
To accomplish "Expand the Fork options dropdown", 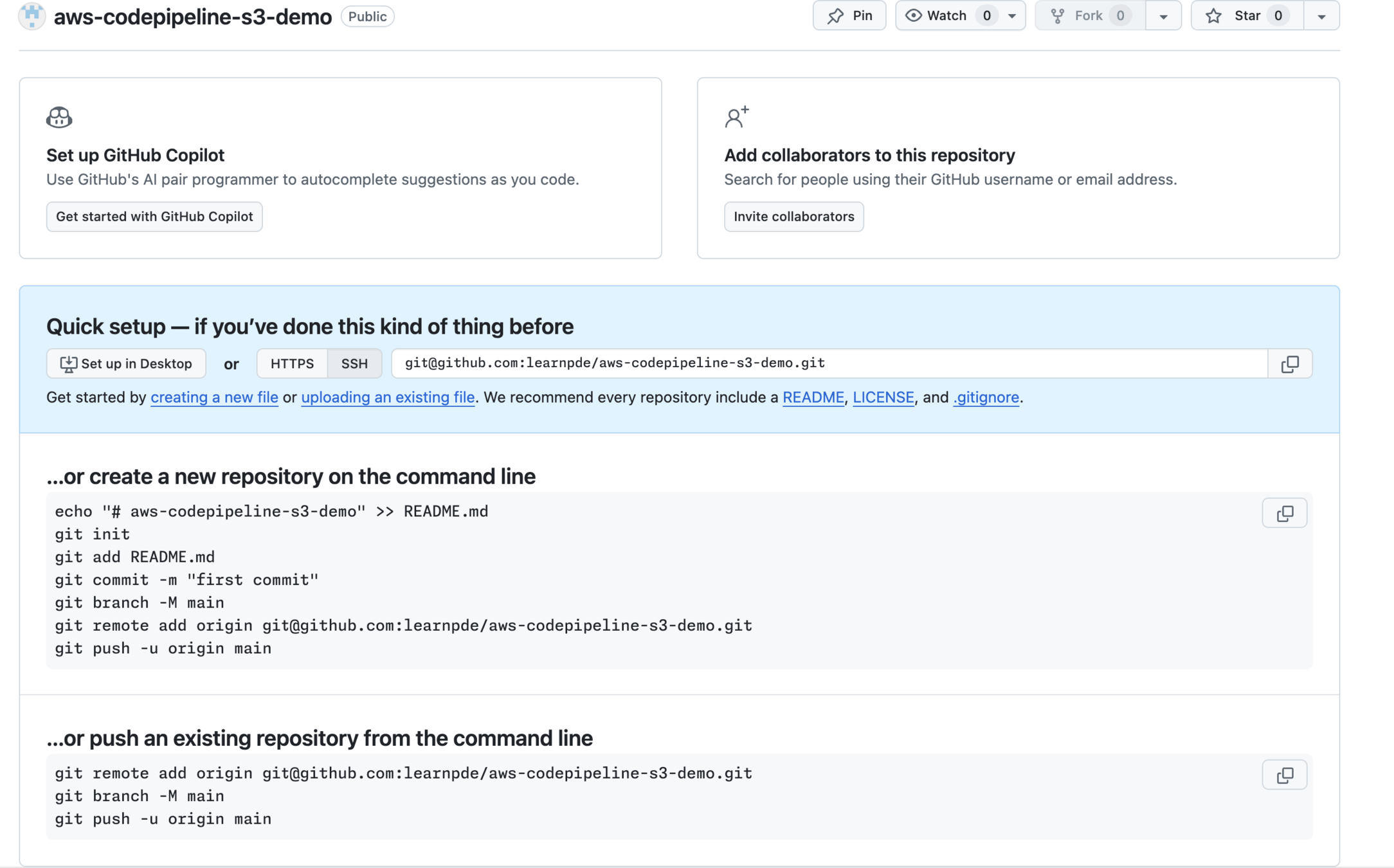I will tap(1163, 16).
